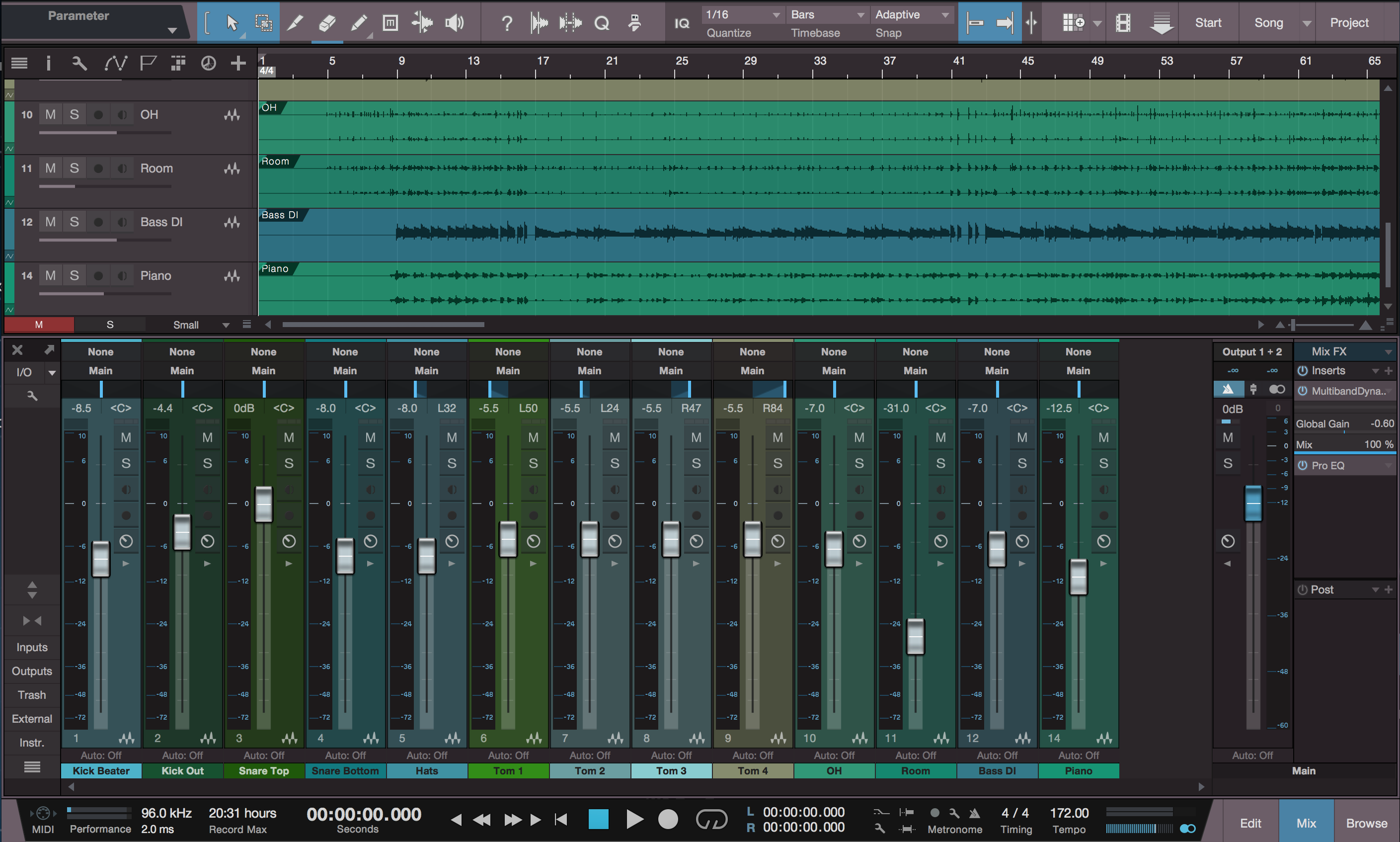
Task: Click the track list icon
Action: 19,63
